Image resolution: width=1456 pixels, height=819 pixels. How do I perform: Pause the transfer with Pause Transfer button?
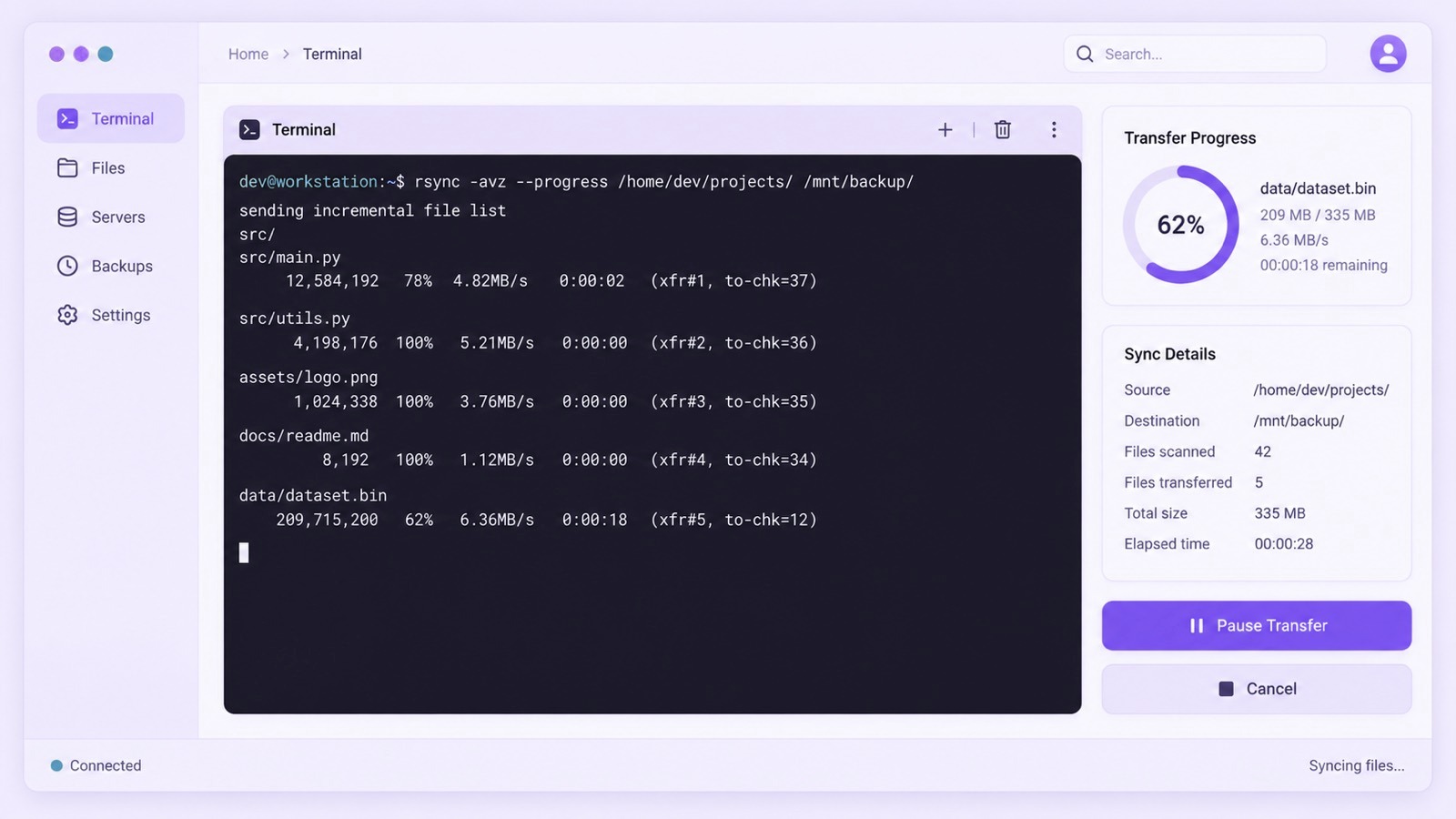(x=1257, y=625)
